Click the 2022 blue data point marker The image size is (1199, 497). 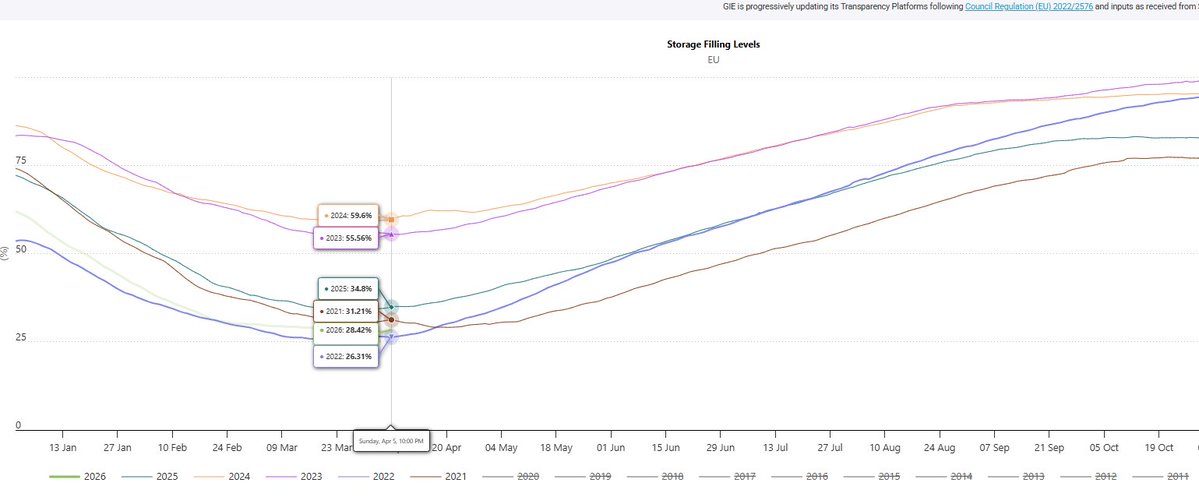[x=392, y=336]
